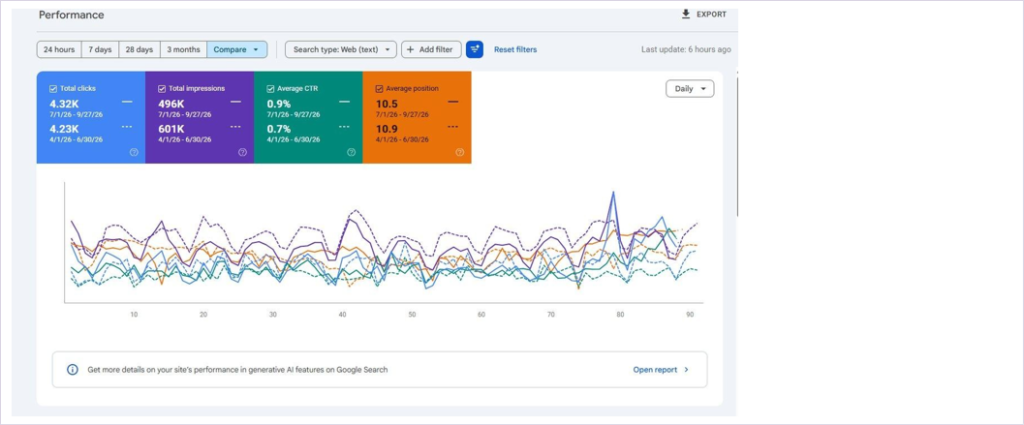
Task: Click the Total clicks 4.32K value
Action: click(x=64, y=103)
